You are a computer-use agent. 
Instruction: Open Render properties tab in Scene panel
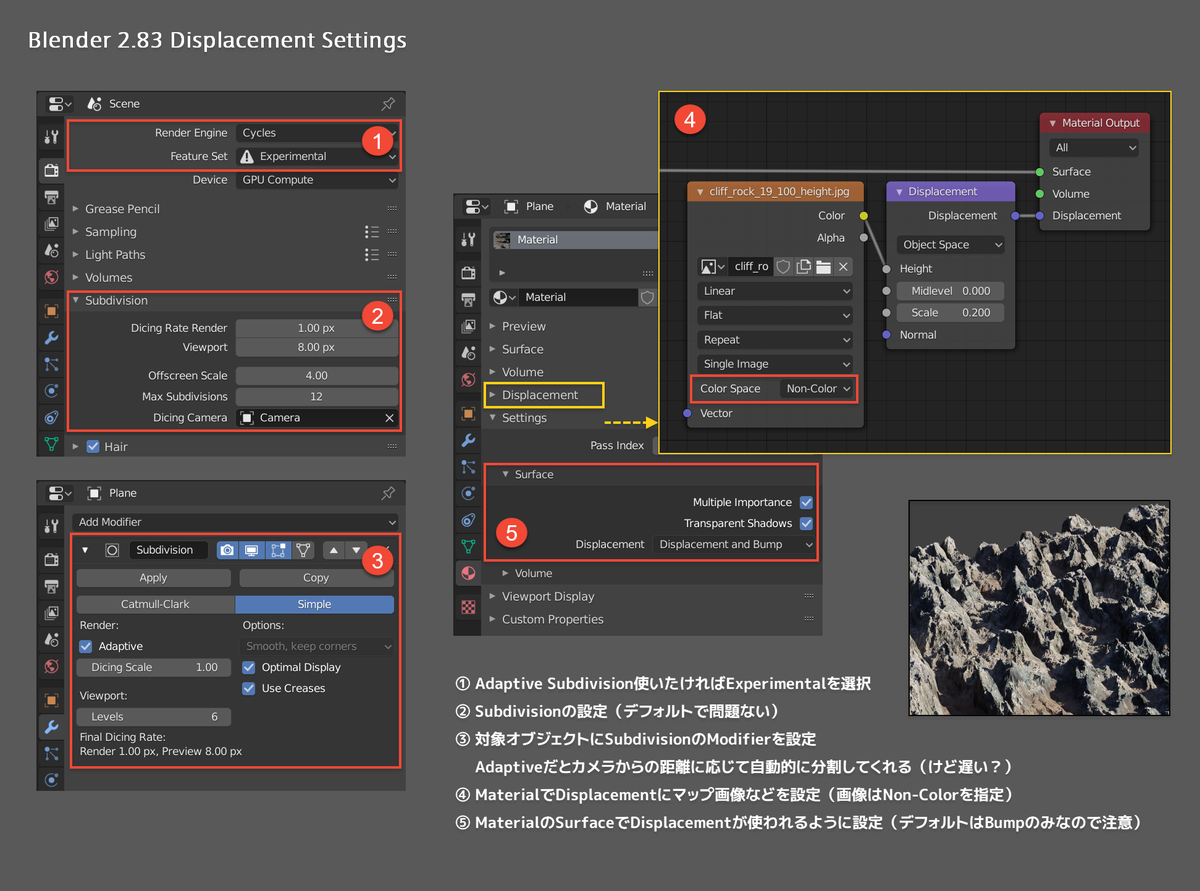51,171
